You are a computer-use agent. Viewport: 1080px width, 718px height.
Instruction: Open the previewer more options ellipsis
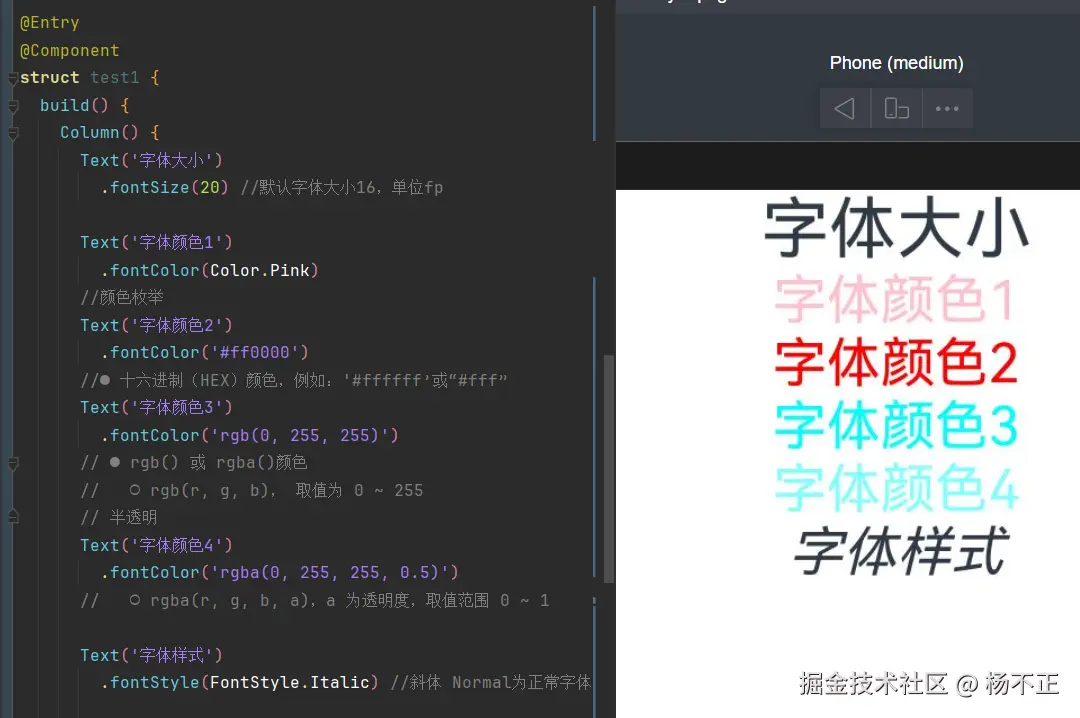click(946, 109)
